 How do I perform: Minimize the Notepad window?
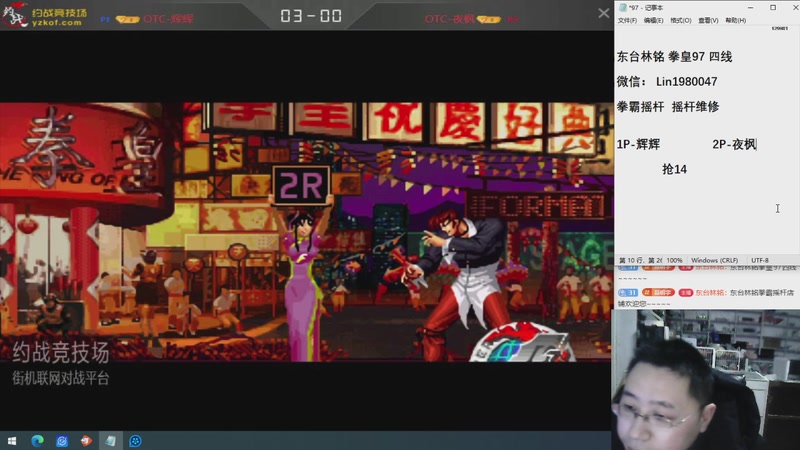click(x=751, y=8)
